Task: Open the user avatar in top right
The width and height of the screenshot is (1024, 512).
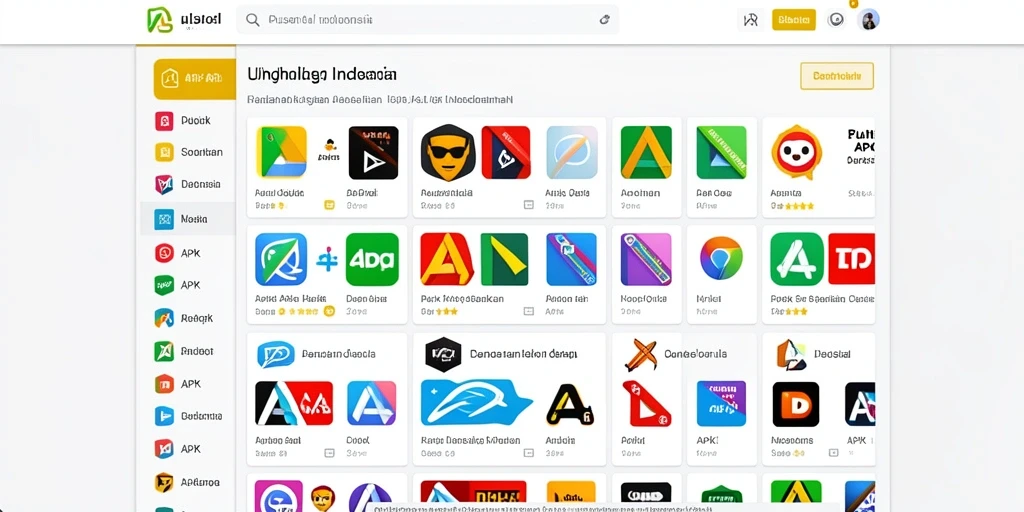Action: tap(868, 20)
